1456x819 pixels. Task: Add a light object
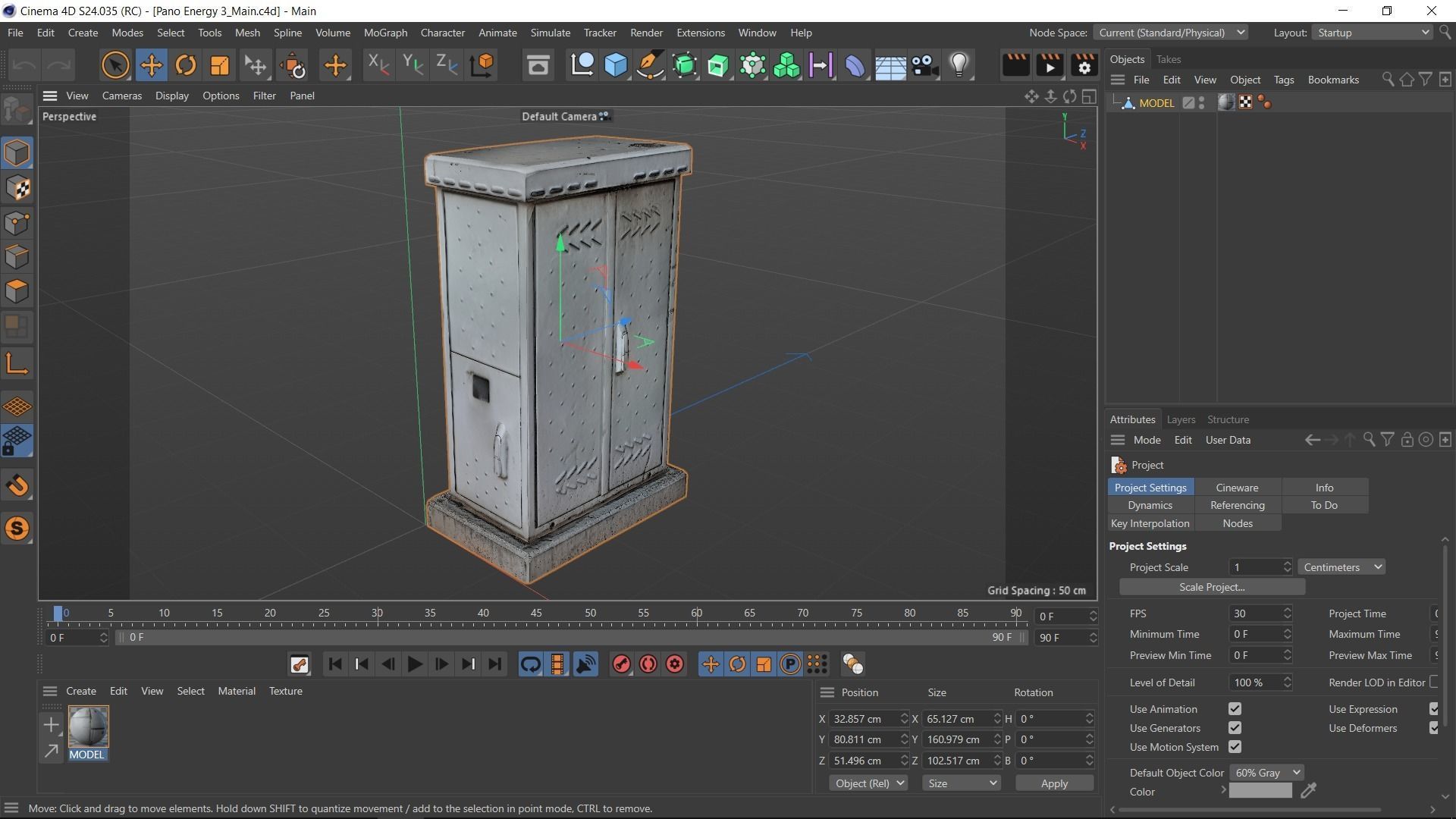coord(959,65)
